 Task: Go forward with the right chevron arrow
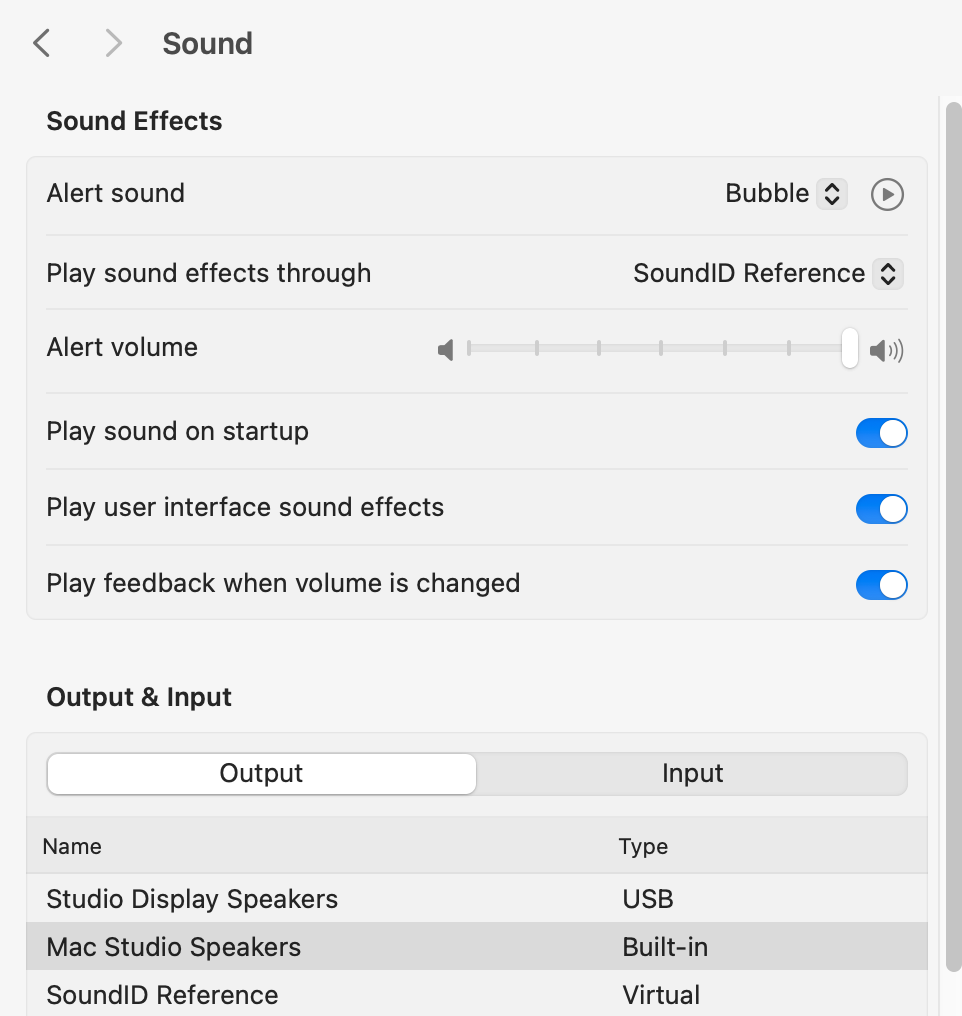[x=113, y=43]
